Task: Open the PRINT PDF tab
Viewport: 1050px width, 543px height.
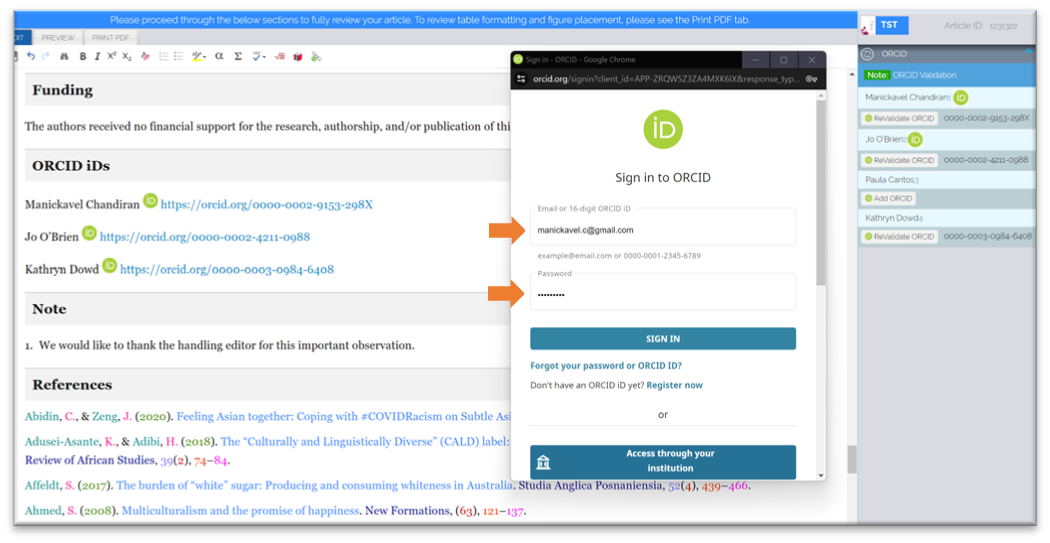Action: 110,38
